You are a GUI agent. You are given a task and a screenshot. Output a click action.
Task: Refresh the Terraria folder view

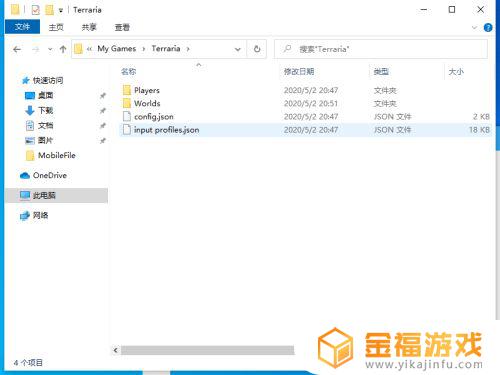pos(257,49)
